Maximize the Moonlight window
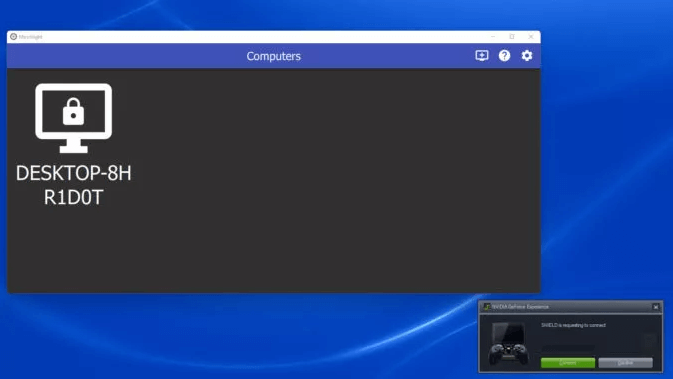This screenshot has width=673, height=379. pos(512,36)
